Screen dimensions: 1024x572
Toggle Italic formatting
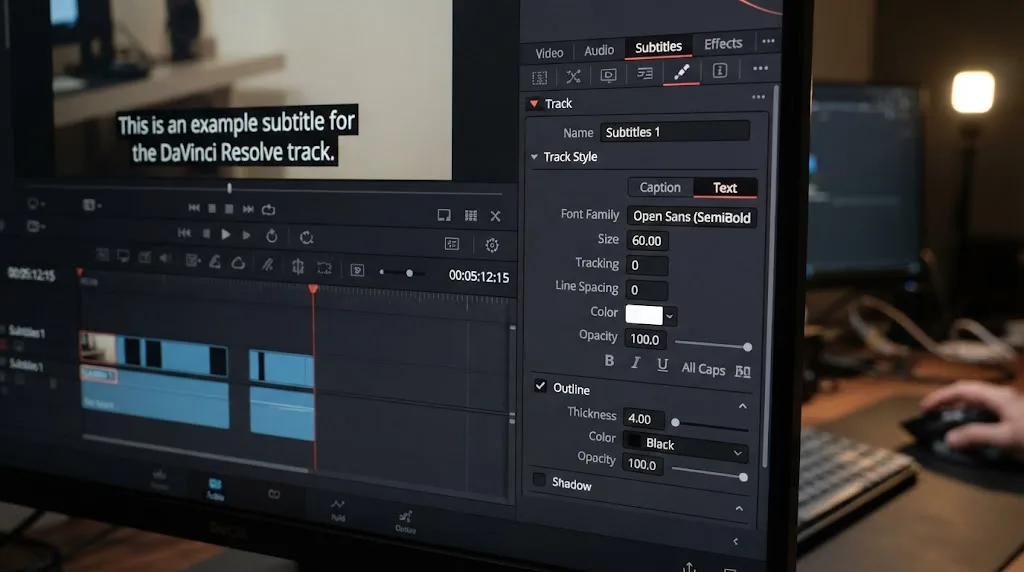click(635, 363)
